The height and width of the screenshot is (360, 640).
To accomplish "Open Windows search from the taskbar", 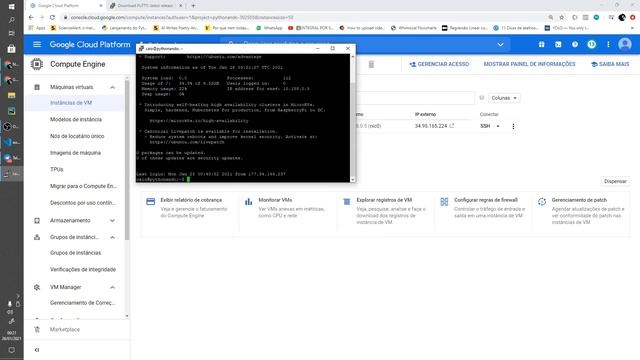I will [x=11, y=20].
